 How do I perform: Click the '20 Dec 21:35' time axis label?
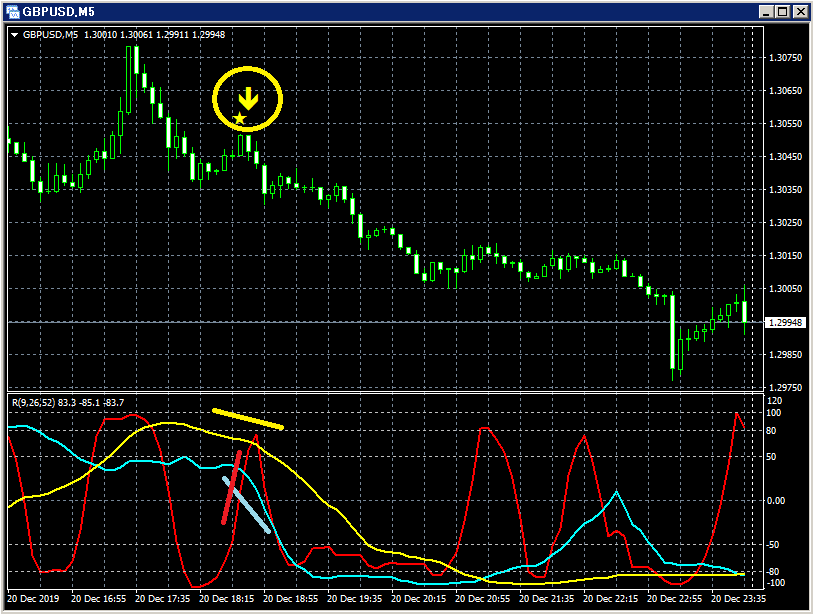click(x=546, y=599)
